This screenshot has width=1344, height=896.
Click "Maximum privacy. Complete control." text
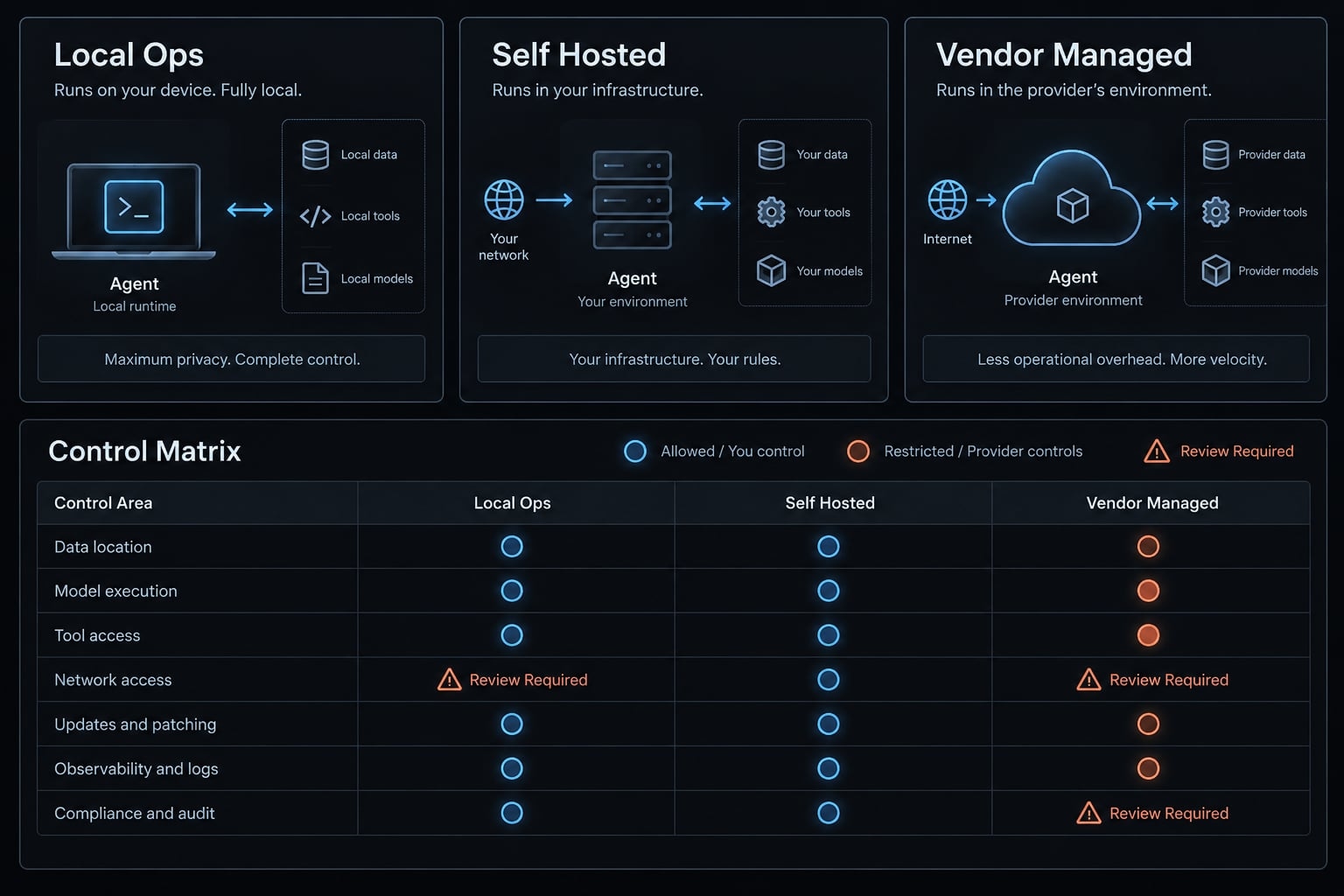click(x=232, y=360)
